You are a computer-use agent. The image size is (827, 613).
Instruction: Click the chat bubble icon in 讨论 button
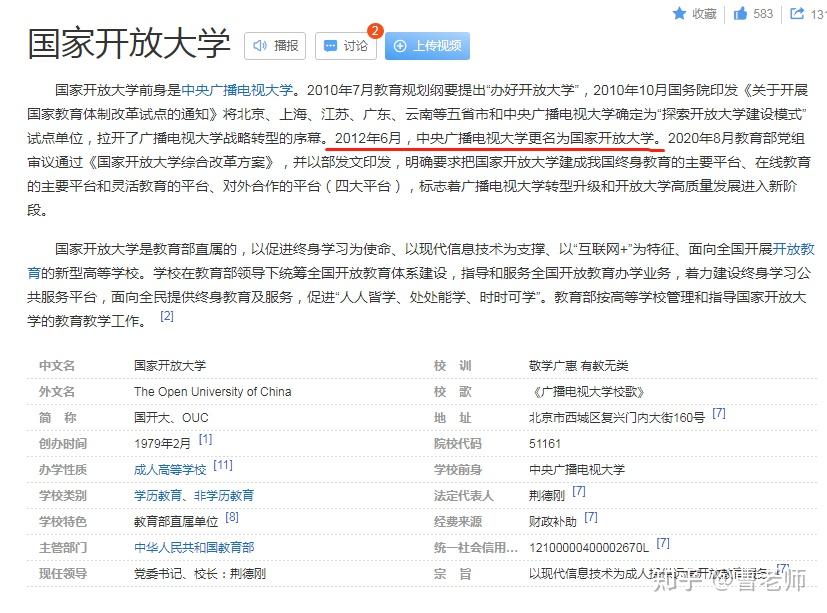(330, 46)
